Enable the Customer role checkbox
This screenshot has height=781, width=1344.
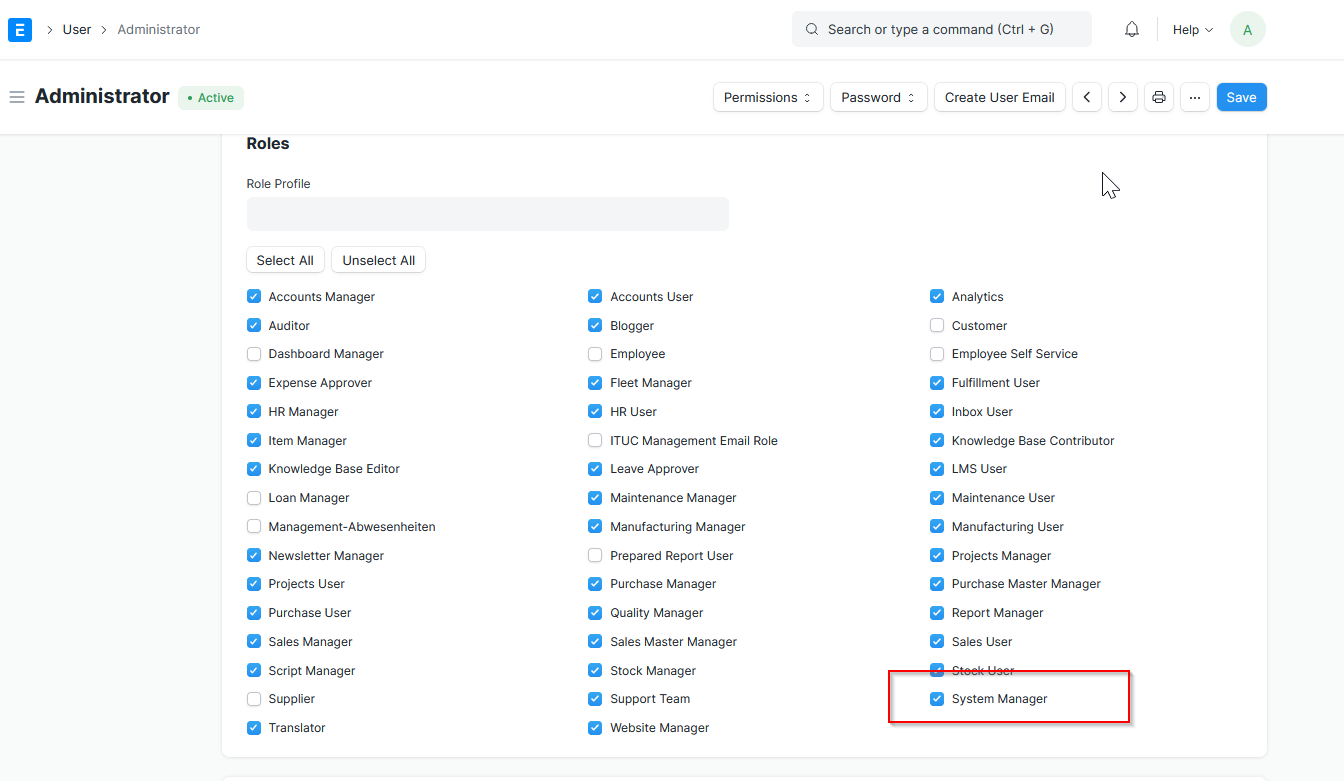click(x=937, y=325)
